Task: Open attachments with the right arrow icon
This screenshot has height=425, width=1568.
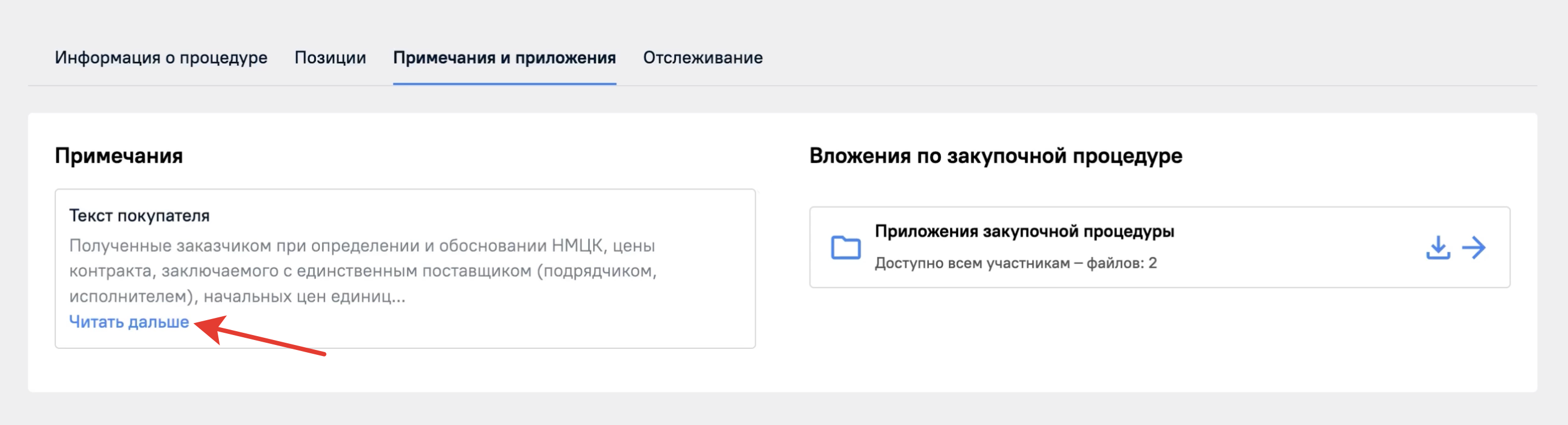Action: pos(1474,248)
